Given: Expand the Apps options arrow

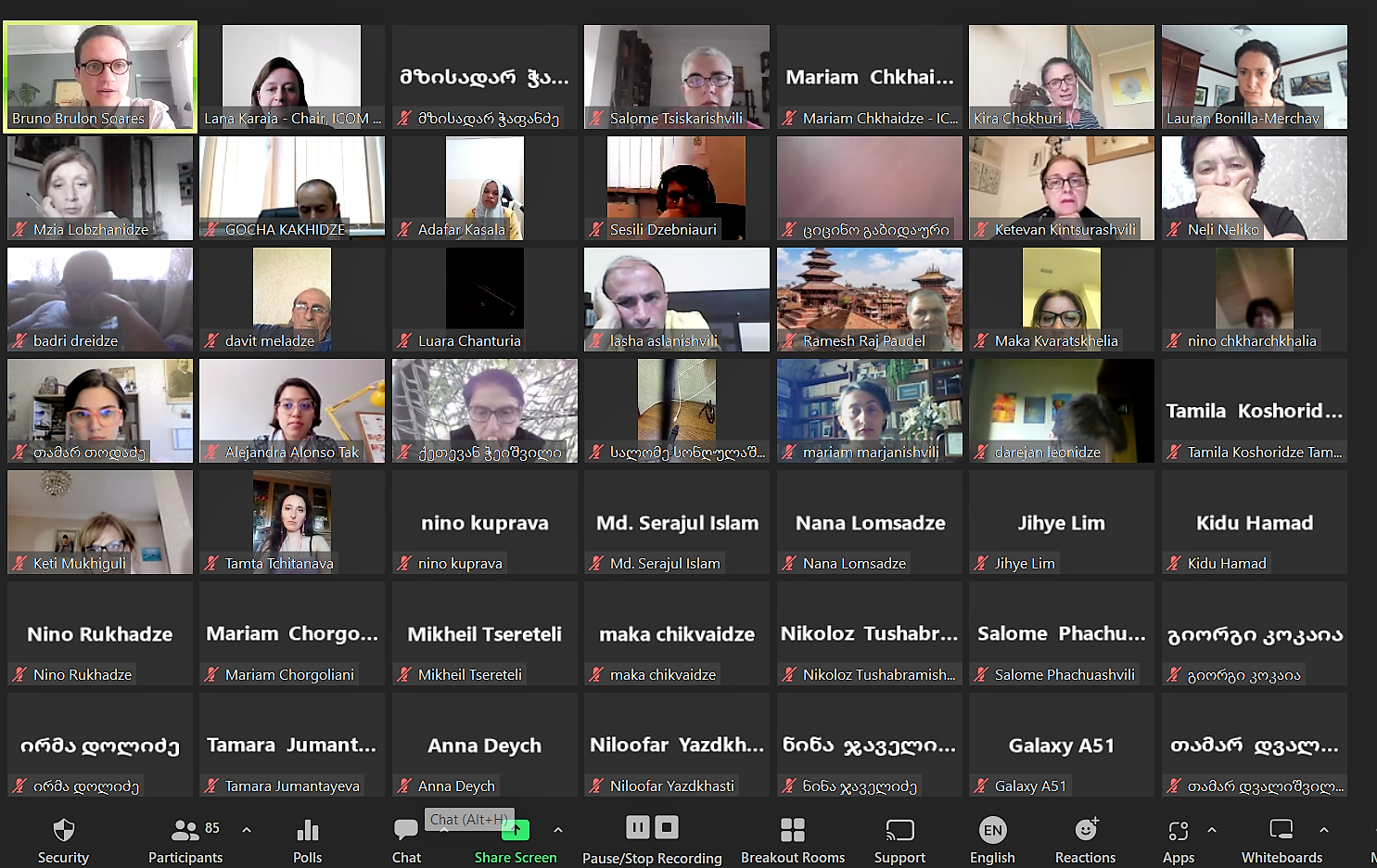Looking at the screenshot, I should tap(1212, 830).
